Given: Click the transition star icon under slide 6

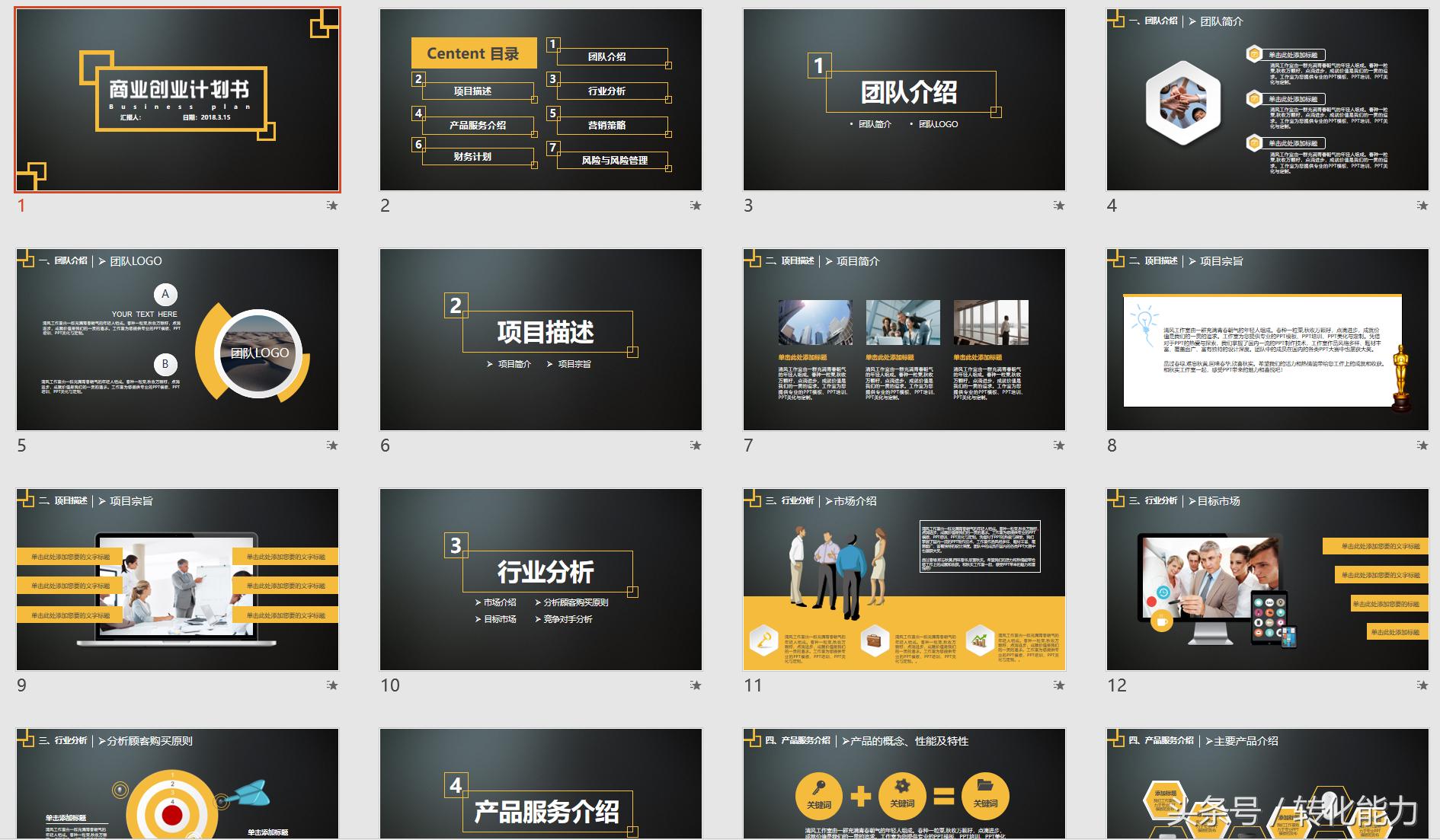Looking at the screenshot, I should tap(696, 445).
